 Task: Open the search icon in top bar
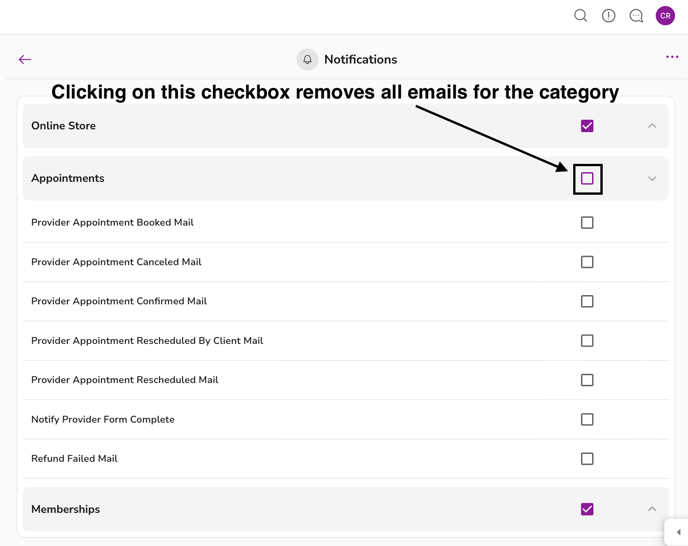click(x=580, y=16)
